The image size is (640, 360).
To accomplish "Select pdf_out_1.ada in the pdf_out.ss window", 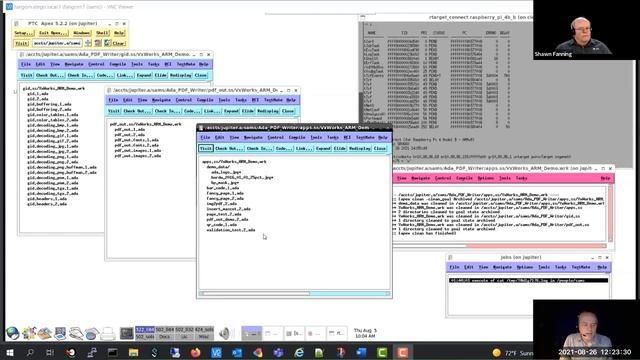I will click(x=129, y=129).
